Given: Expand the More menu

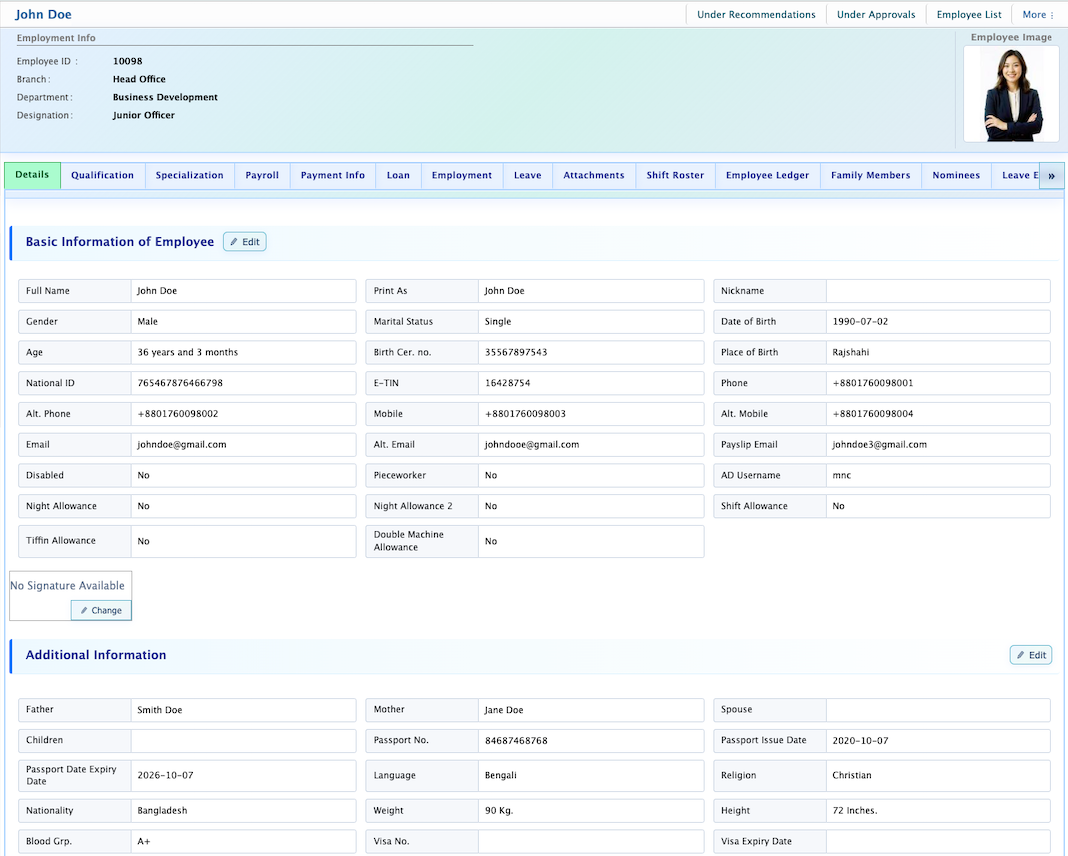Looking at the screenshot, I should tap(1037, 14).
